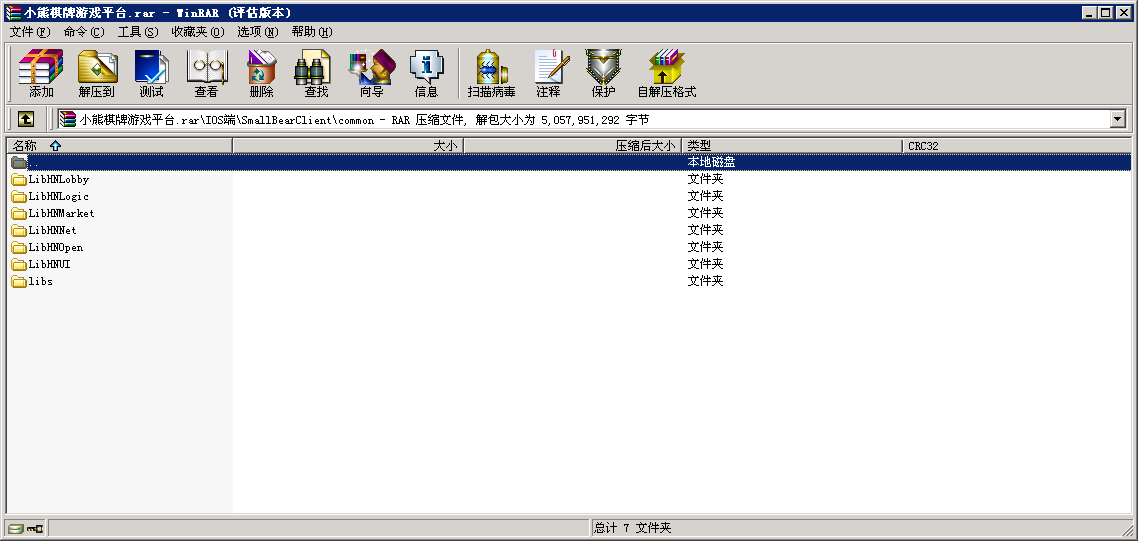Run the 测试 (Test) archive tool
Screen dimensions: 1138x541
click(151, 73)
